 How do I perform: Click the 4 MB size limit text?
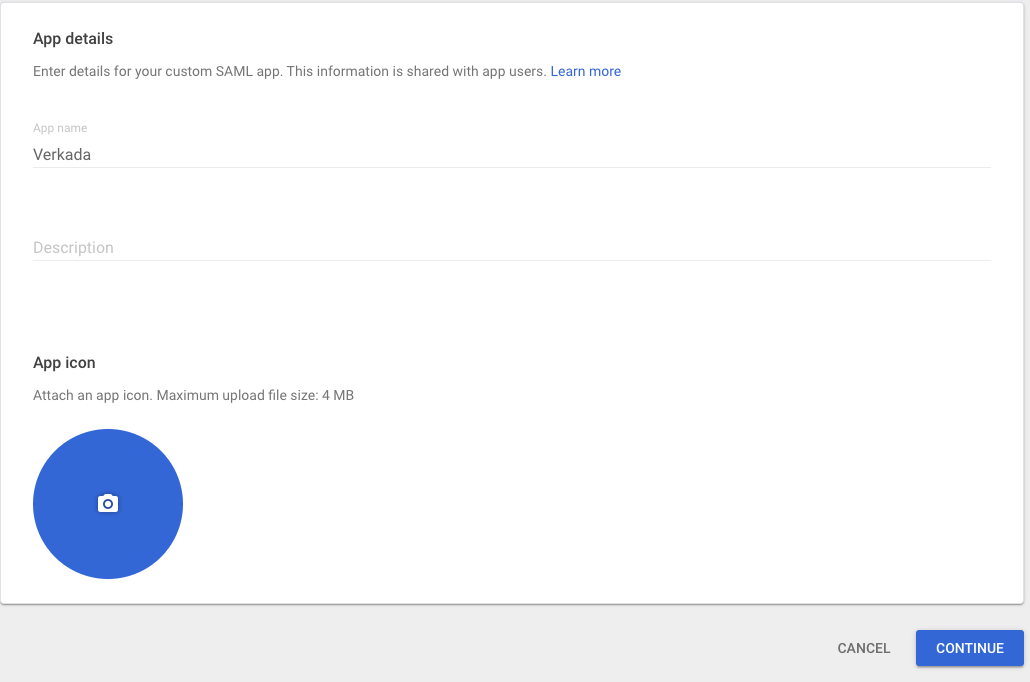(x=337, y=395)
